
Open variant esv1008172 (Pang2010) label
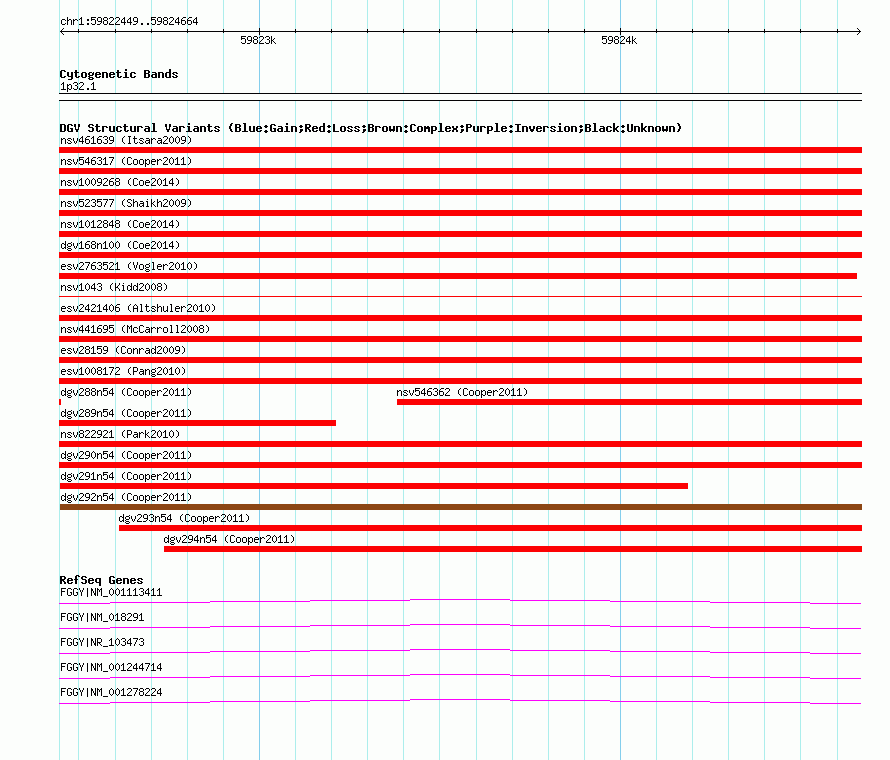[123, 371]
